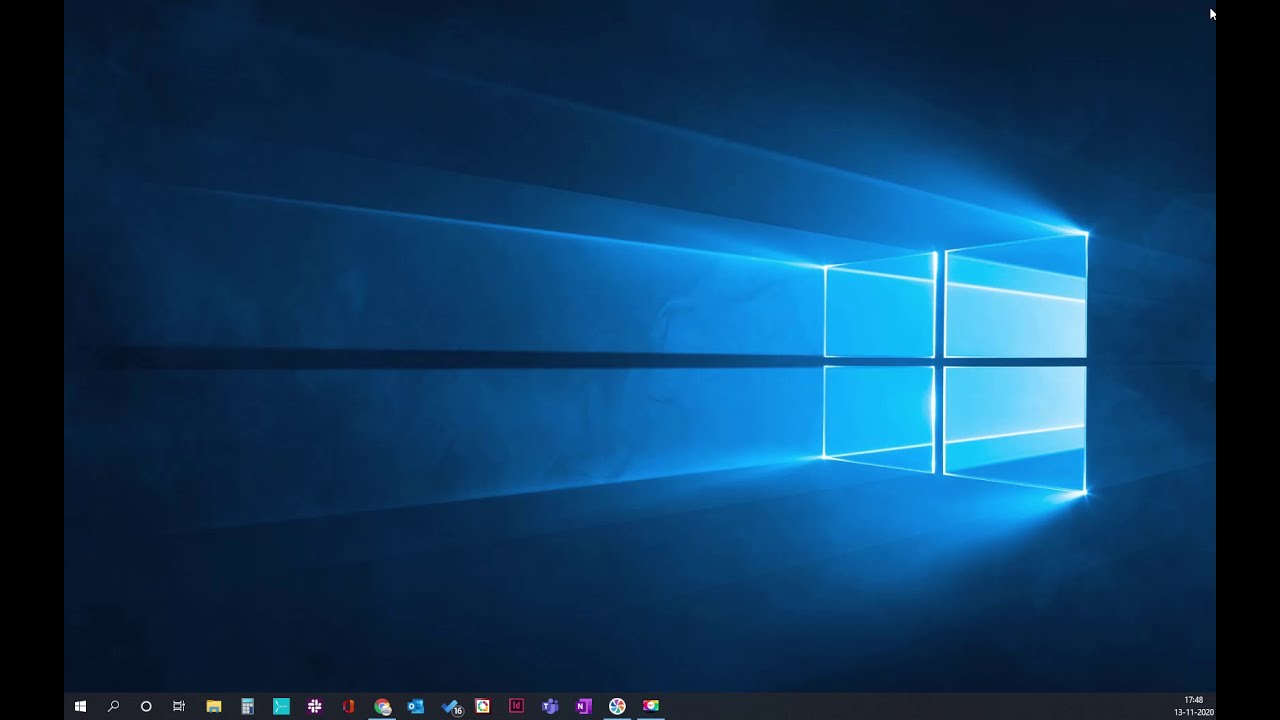Open Outlook from the taskbar
The height and width of the screenshot is (720, 1280).
pyautogui.click(x=416, y=706)
